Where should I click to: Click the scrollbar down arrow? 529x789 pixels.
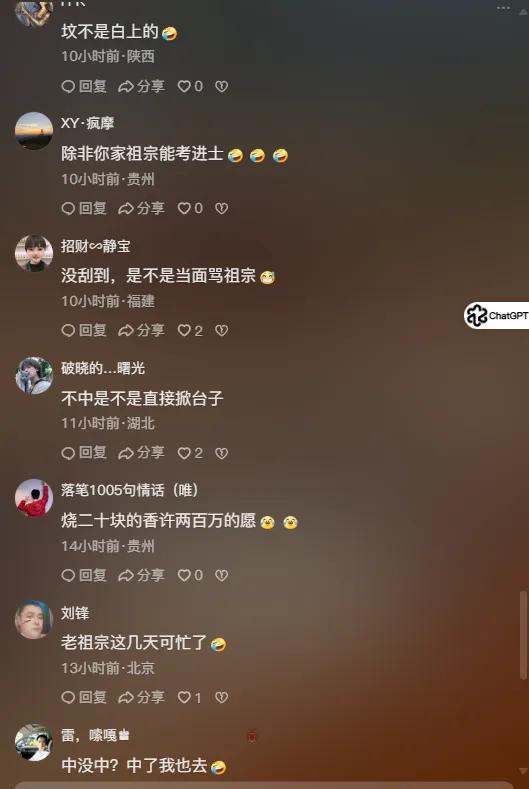coord(523,771)
